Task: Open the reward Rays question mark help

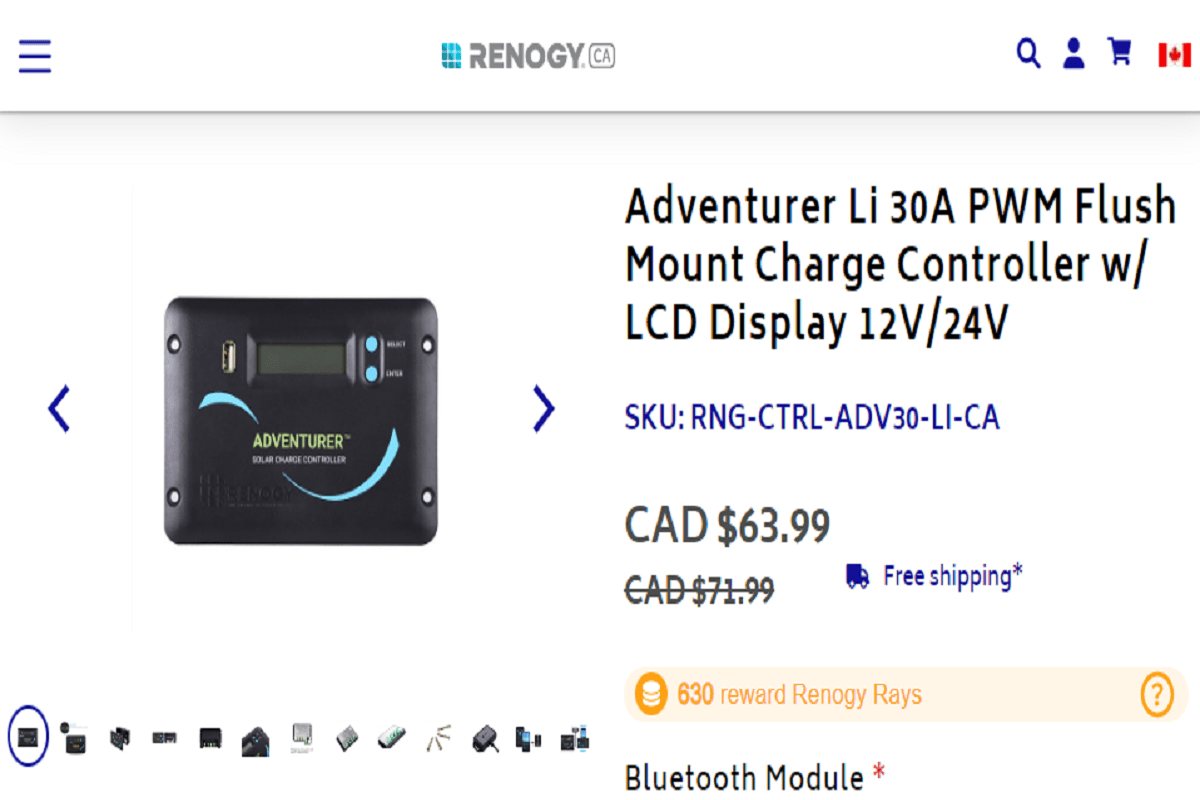Action: click(1157, 693)
